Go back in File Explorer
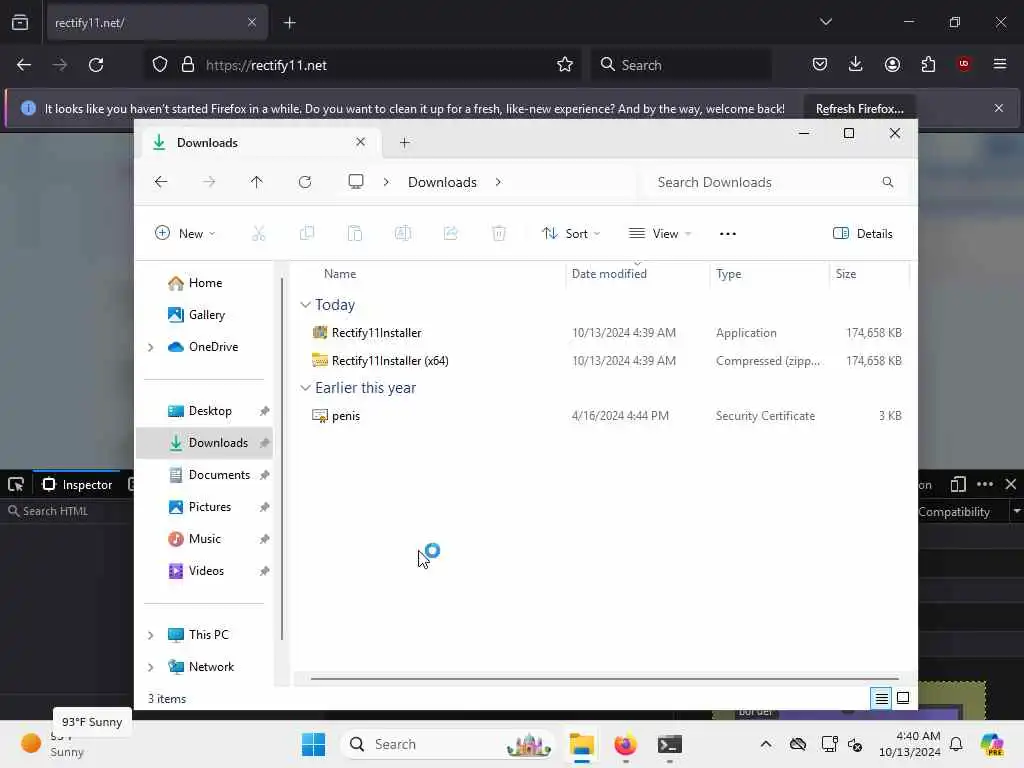Viewport: 1024px width, 768px height. [161, 182]
